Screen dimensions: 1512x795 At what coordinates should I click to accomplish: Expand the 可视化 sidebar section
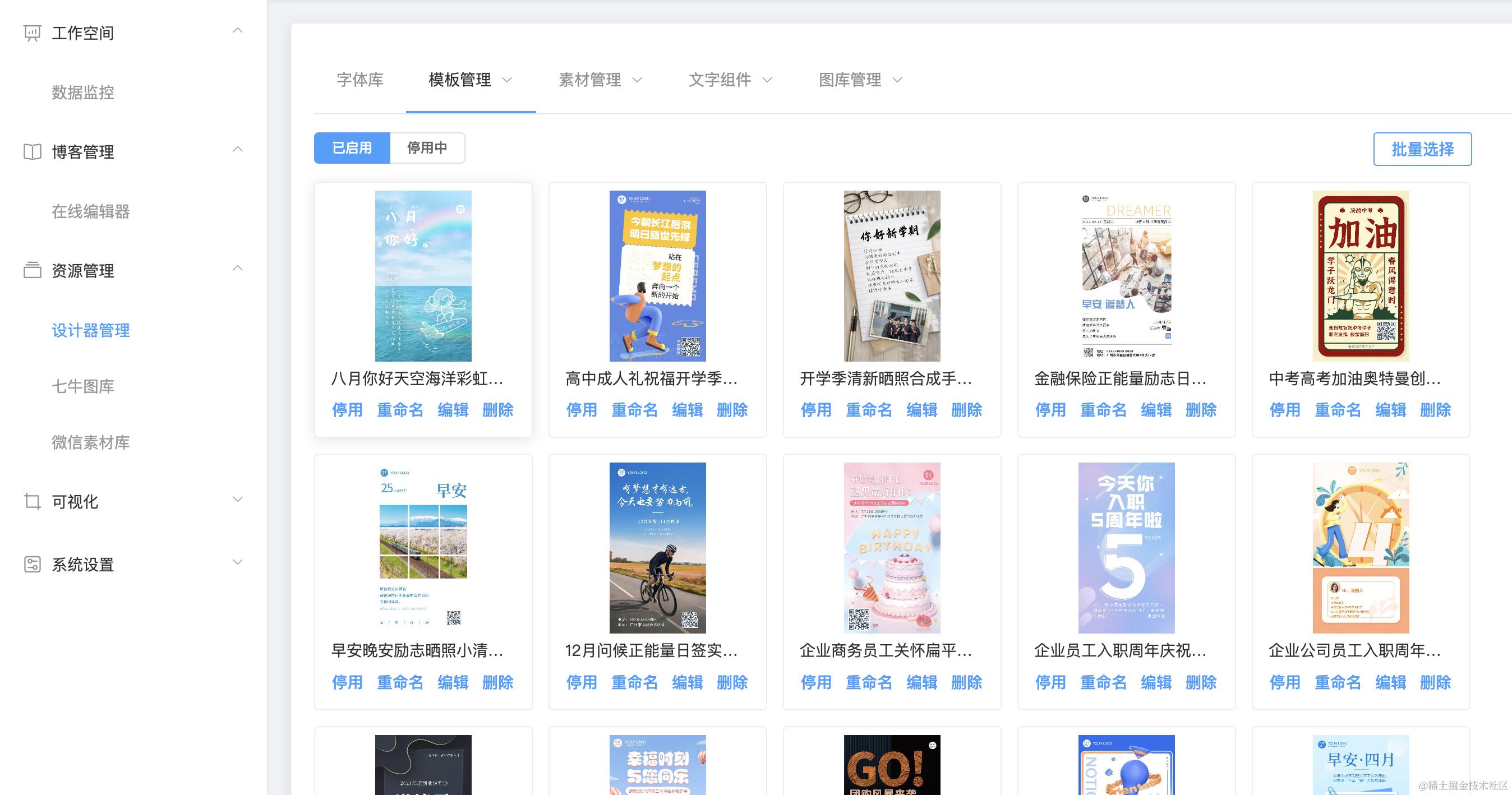tap(238, 500)
